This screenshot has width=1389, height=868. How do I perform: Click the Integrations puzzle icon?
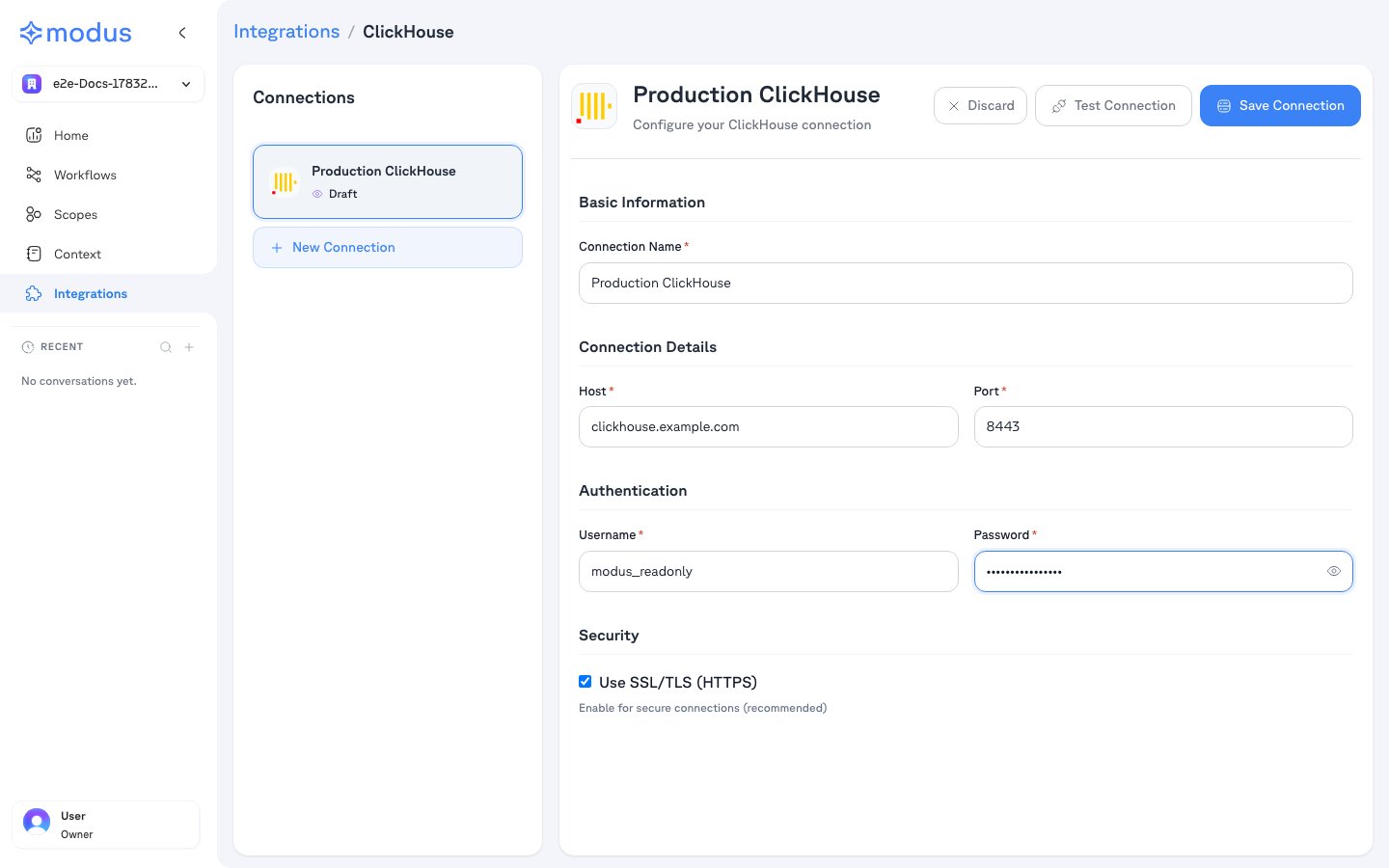[34, 293]
